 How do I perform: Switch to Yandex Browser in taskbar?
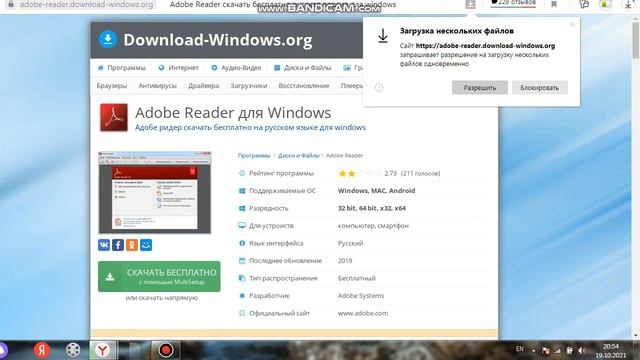pos(103,350)
